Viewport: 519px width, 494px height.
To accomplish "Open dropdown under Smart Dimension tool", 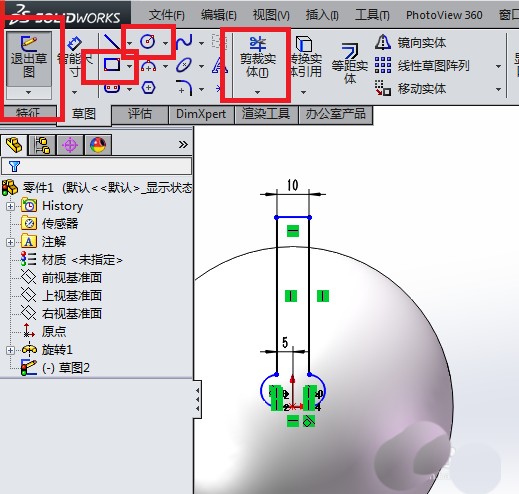I will coord(74,92).
